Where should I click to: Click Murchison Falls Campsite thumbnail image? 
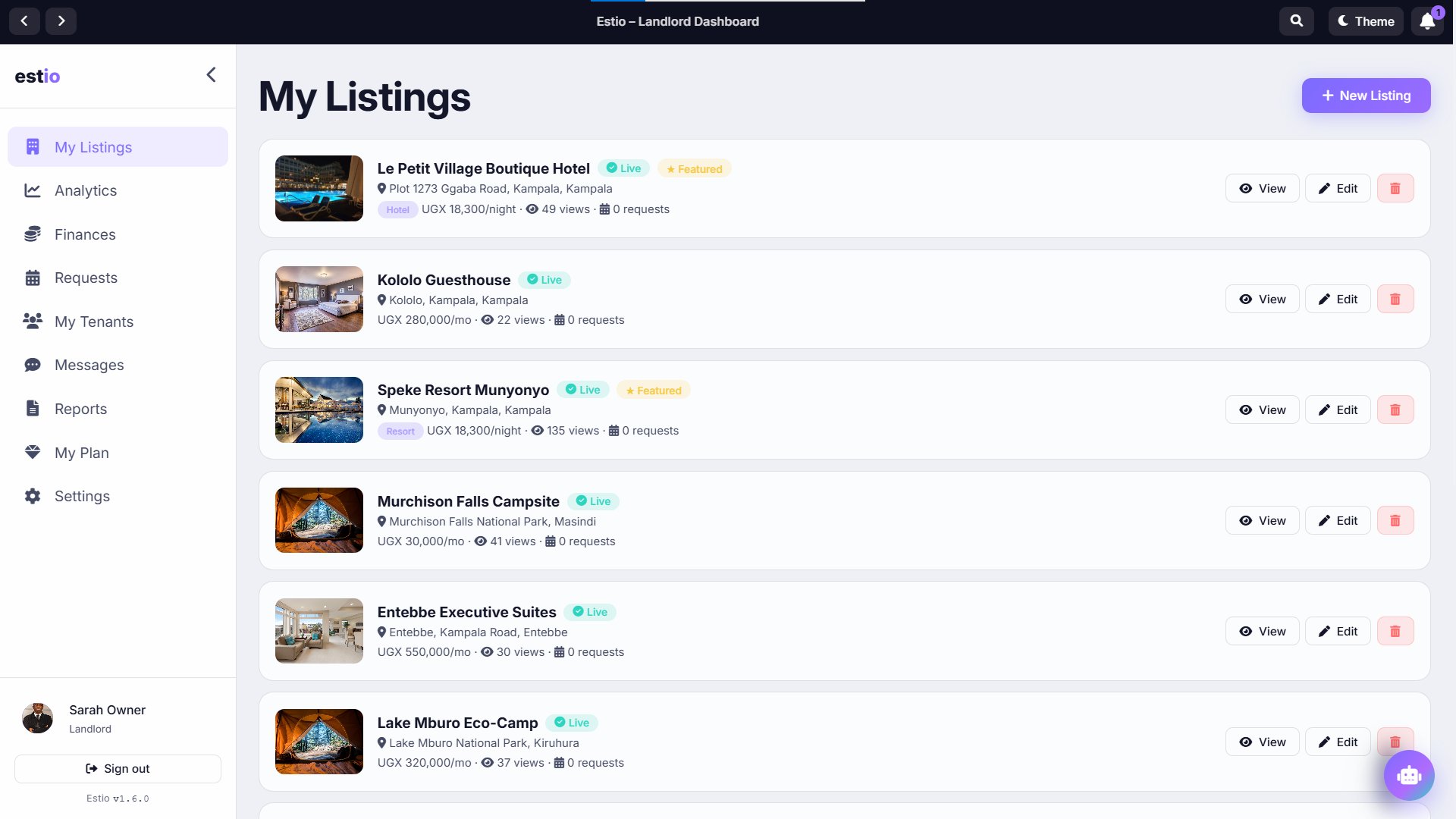coord(319,521)
